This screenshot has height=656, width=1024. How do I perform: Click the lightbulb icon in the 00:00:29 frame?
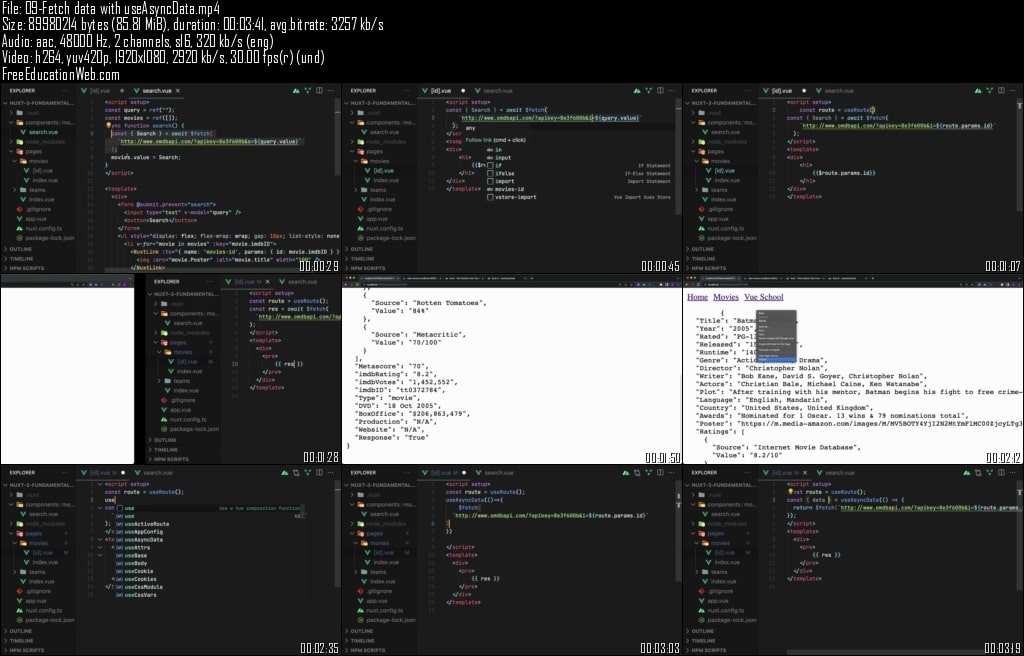coord(109,125)
